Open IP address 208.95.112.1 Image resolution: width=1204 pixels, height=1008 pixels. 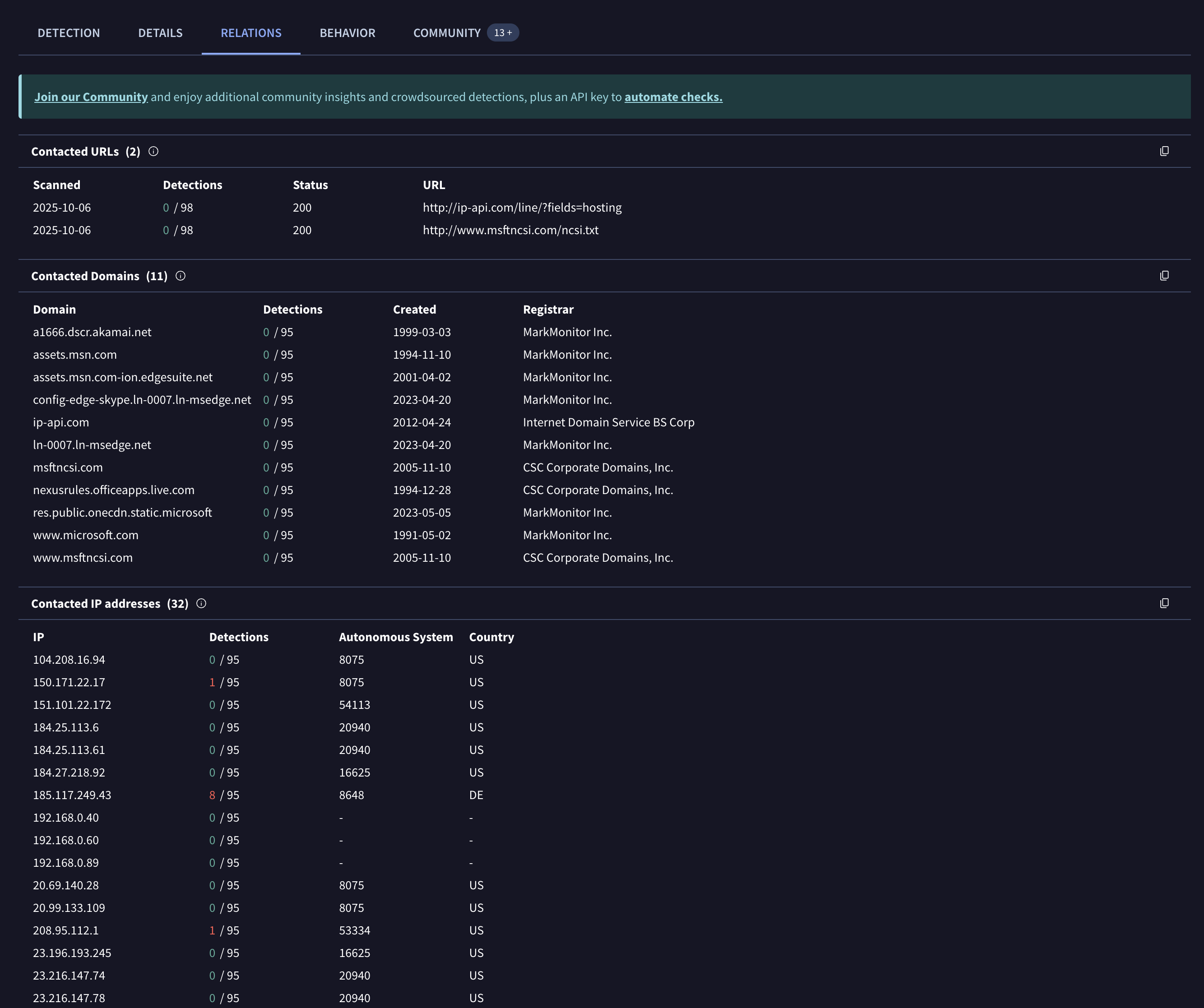click(66, 930)
